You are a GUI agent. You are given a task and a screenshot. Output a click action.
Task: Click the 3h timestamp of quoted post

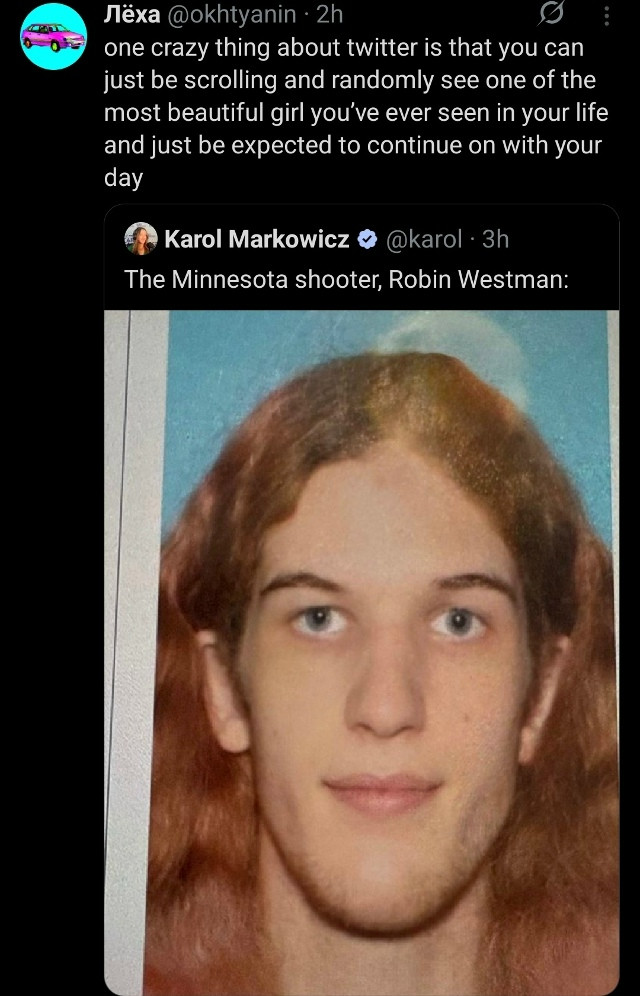(495, 239)
